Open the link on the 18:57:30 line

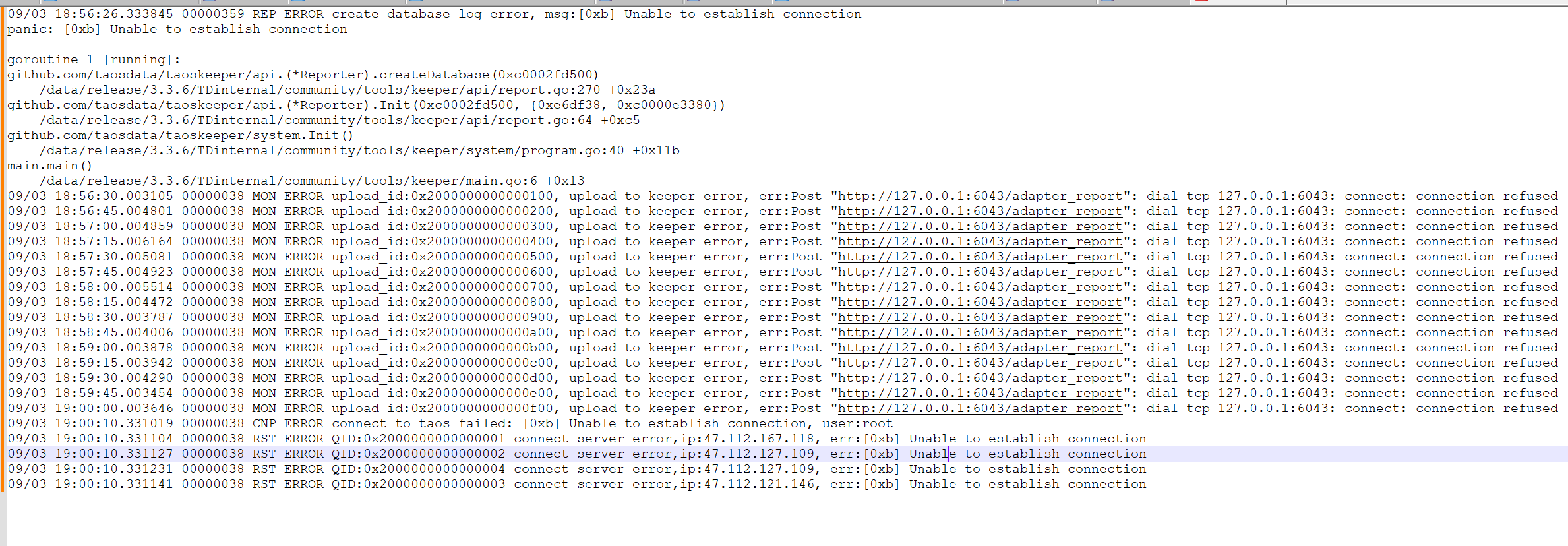(979, 257)
